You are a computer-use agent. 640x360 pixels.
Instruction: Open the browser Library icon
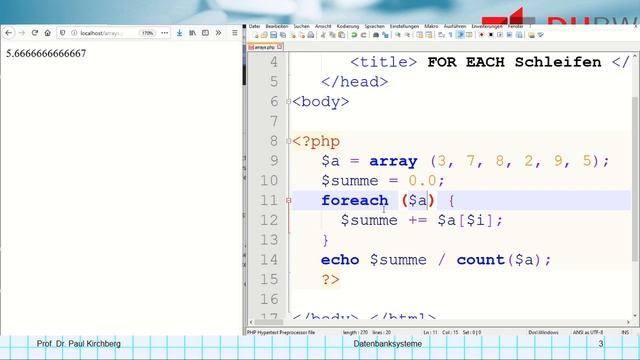click(192, 33)
